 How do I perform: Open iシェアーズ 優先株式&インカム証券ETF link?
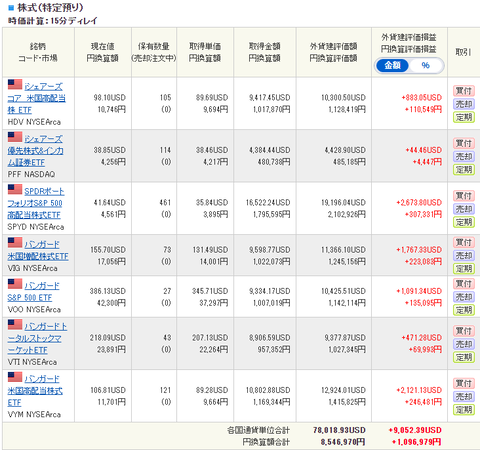click(36, 151)
